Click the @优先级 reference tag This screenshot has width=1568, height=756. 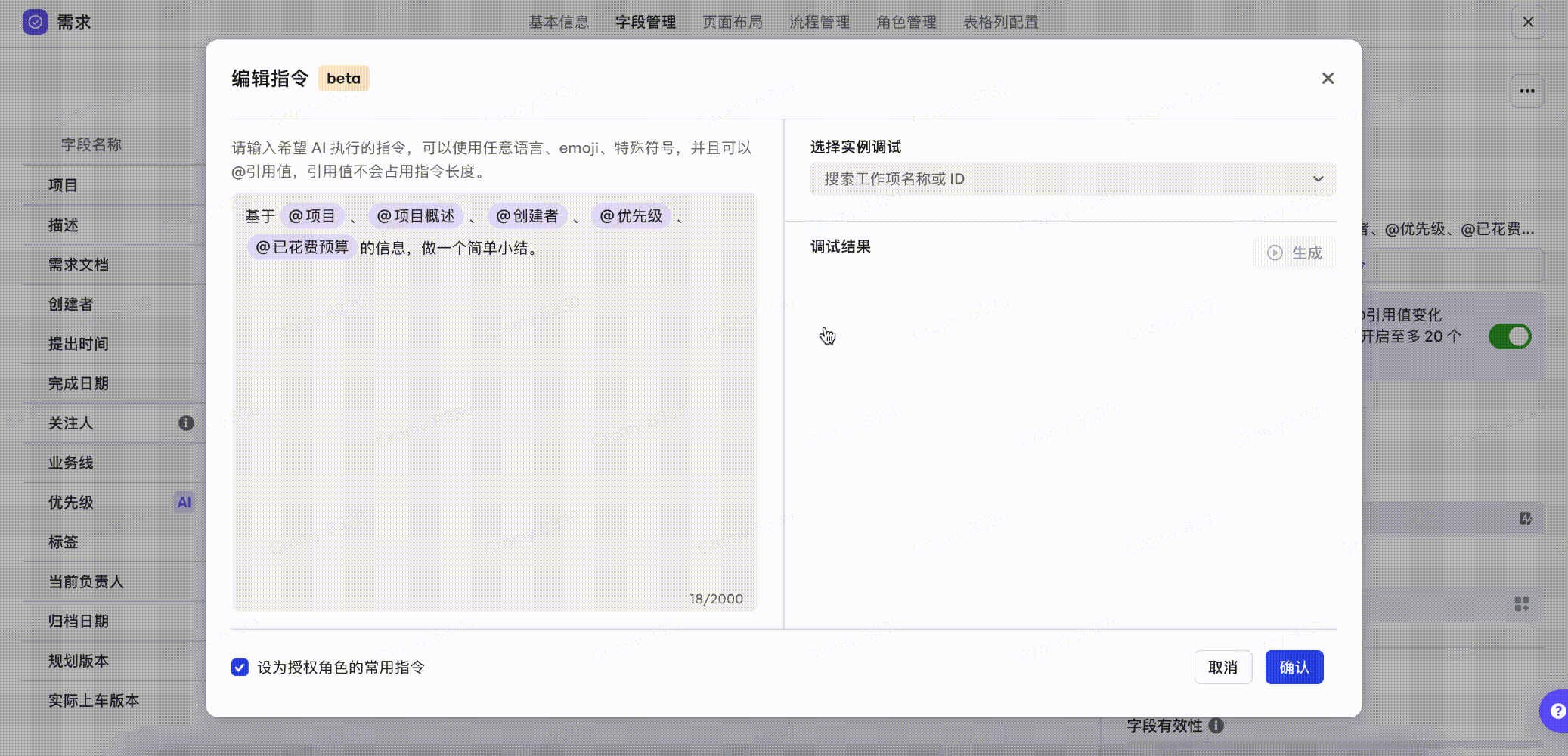[631, 216]
